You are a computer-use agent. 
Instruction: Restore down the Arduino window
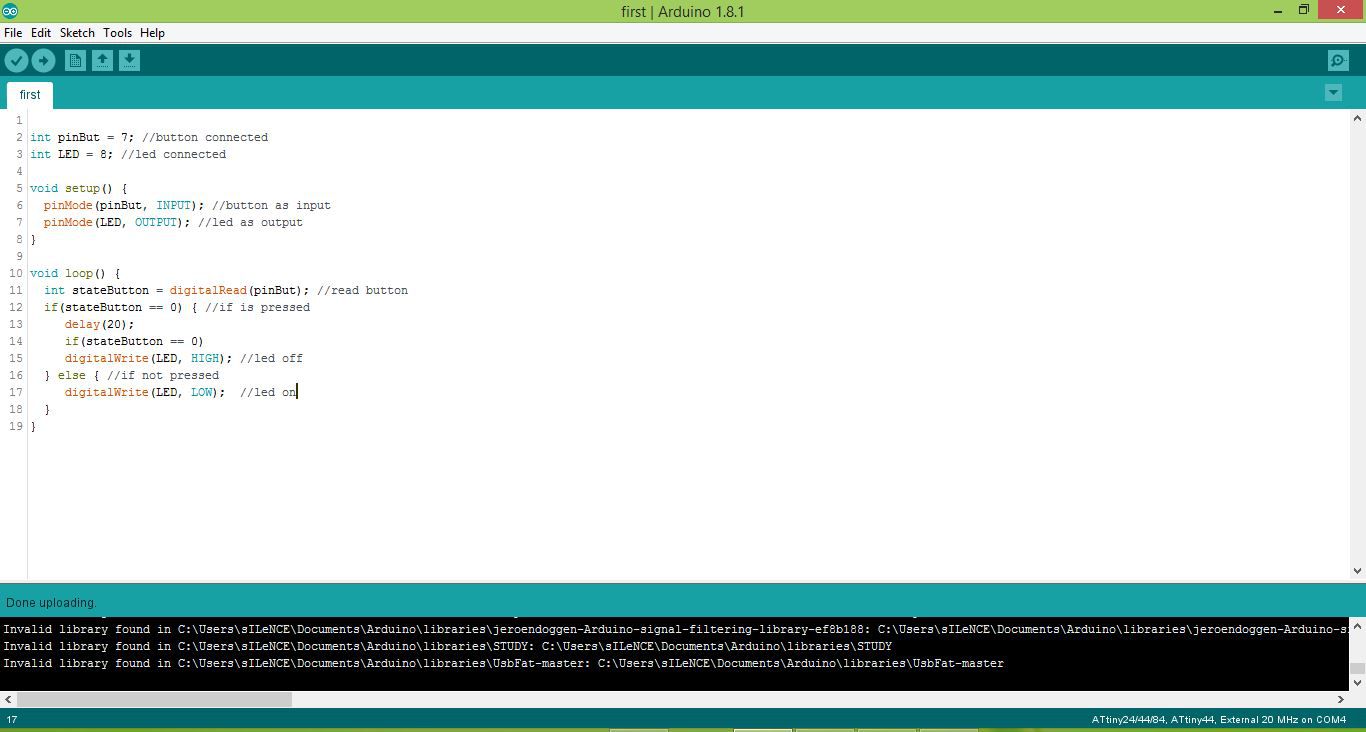(x=1304, y=10)
